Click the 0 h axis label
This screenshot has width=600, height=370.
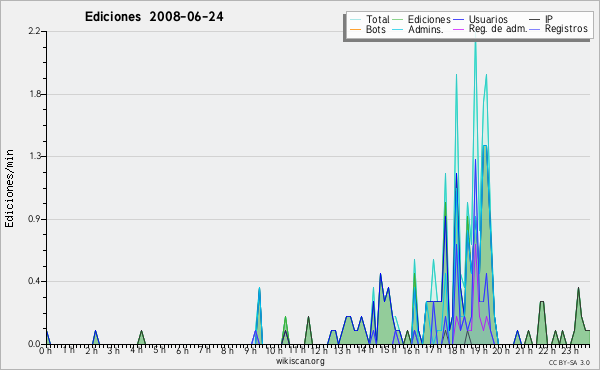tap(46, 351)
